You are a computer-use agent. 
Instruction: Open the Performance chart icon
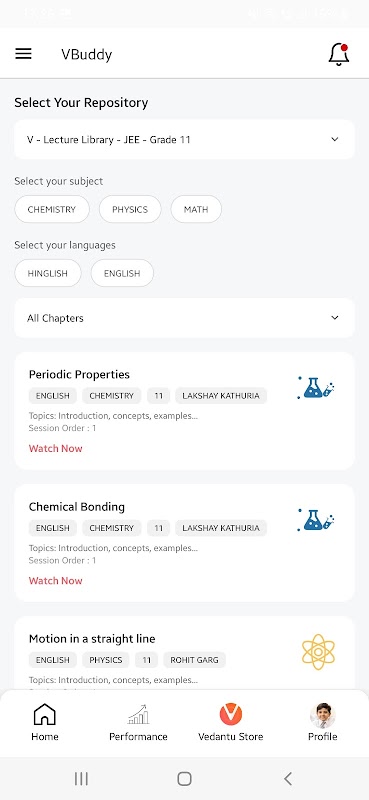138,714
